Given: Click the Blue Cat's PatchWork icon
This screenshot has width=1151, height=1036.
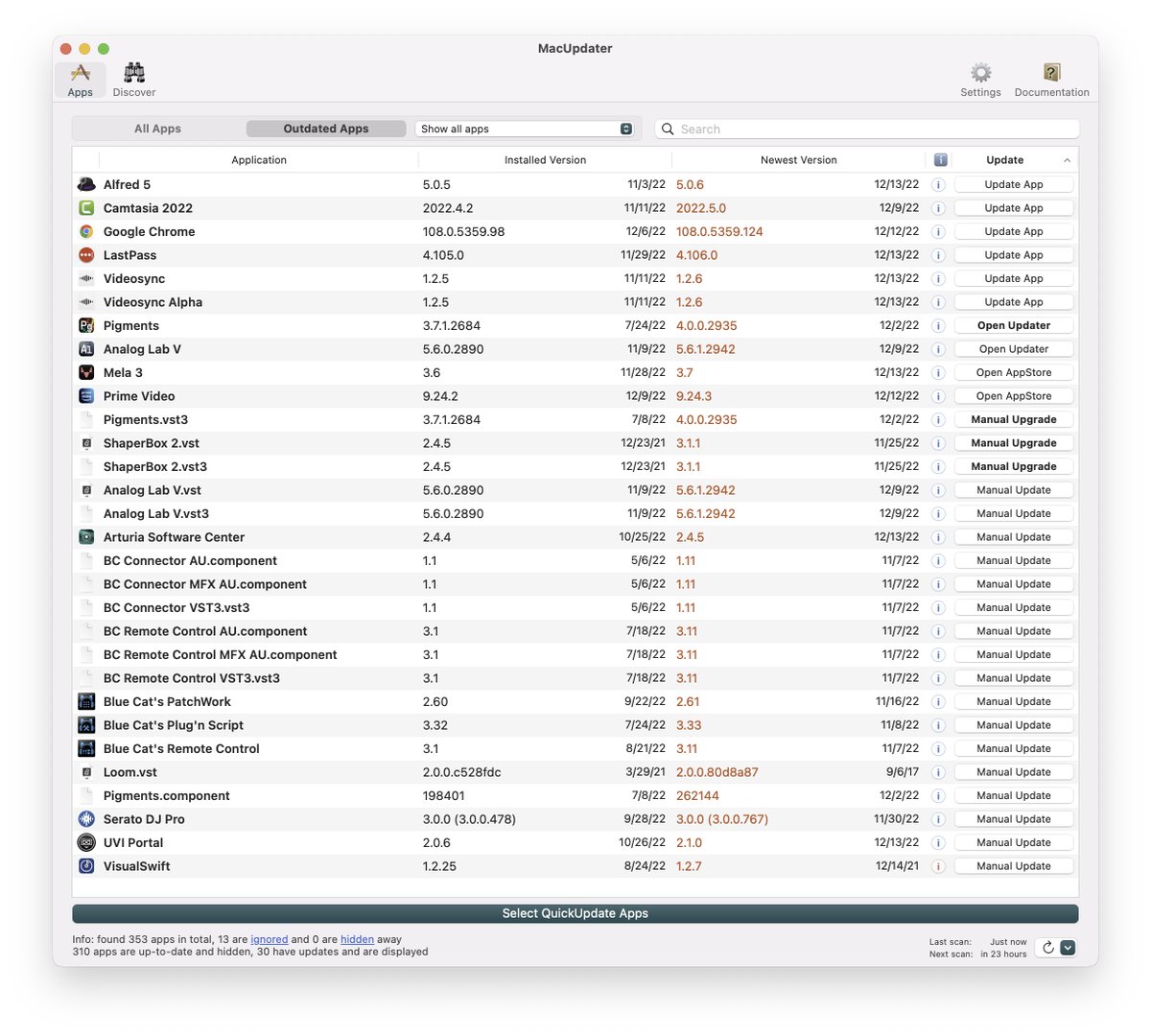Looking at the screenshot, I should [86, 701].
